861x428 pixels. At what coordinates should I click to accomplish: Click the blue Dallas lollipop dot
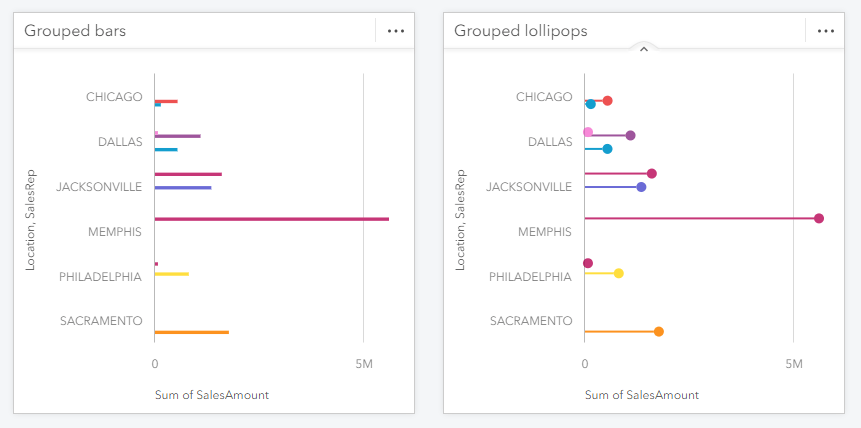coord(607,149)
